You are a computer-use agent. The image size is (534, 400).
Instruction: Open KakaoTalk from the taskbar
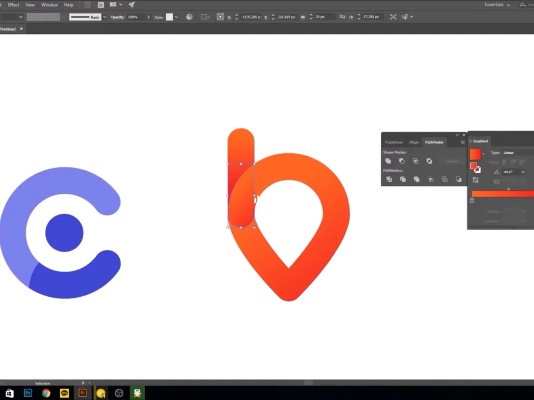[64, 394]
